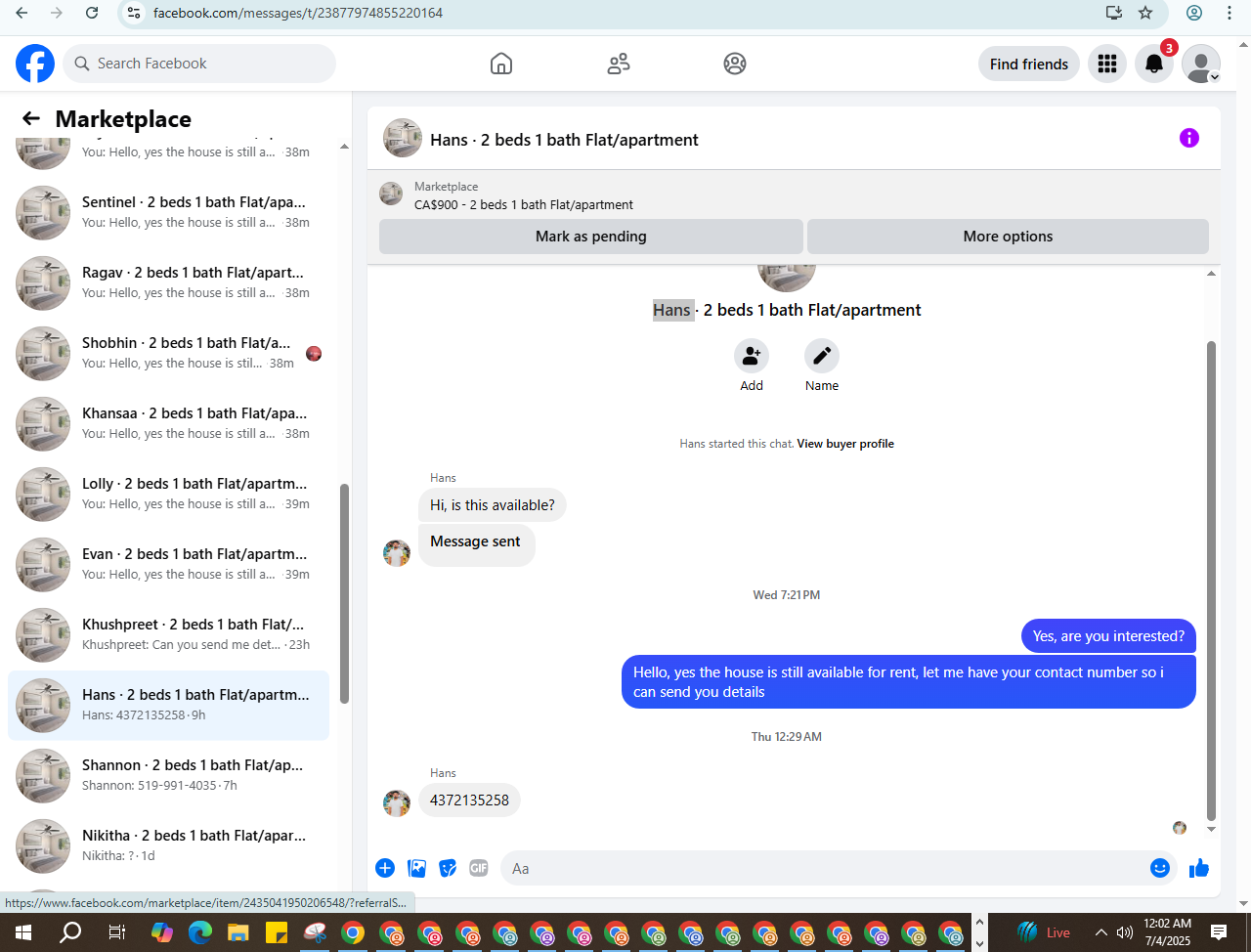Open the Notifications bell
The image size is (1251, 952).
coord(1154,64)
